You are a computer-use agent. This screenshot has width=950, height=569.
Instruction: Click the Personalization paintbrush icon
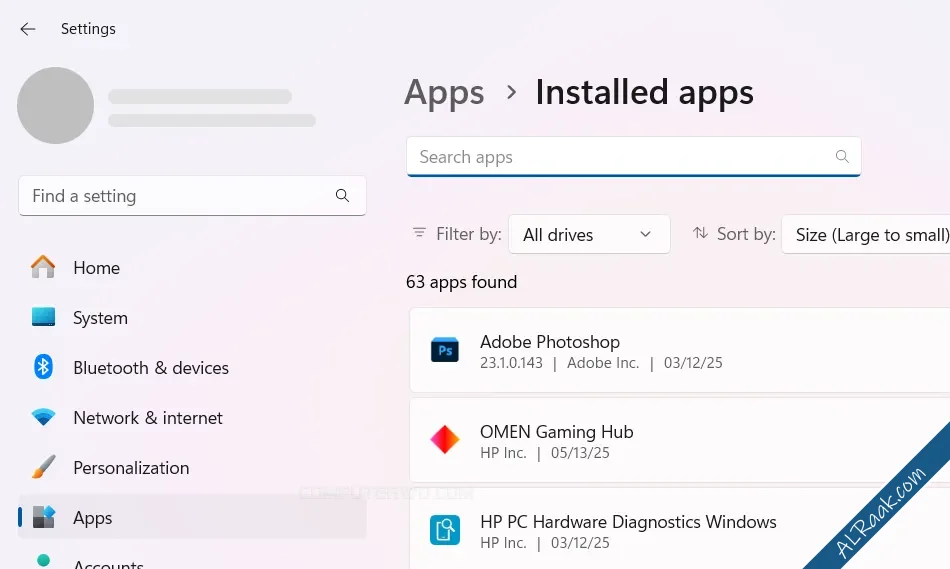43,467
